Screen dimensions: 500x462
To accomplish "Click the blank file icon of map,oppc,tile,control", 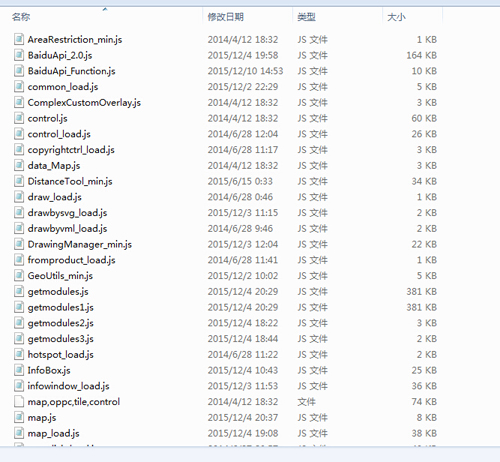I will tap(19, 401).
